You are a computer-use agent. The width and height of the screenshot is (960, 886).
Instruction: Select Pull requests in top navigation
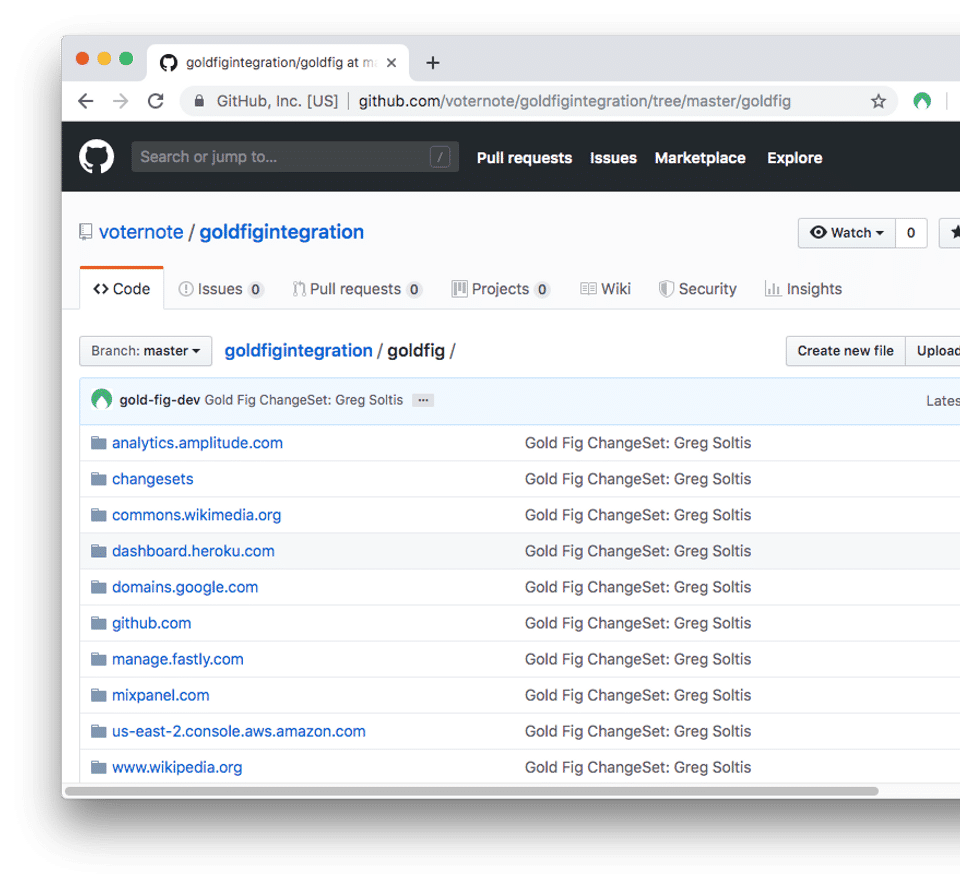tap(524, 158)
